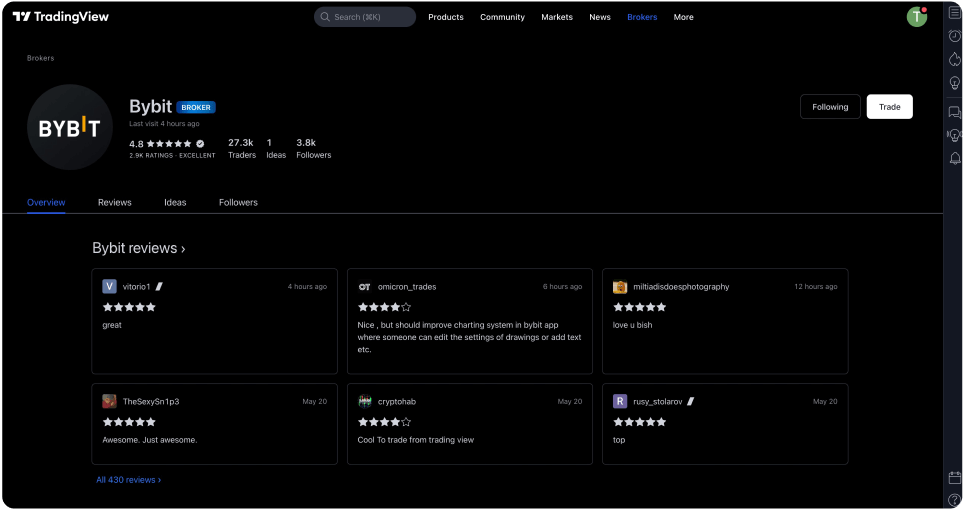
Task: Click the white Trade button
Action: click(x=889, y=107)
